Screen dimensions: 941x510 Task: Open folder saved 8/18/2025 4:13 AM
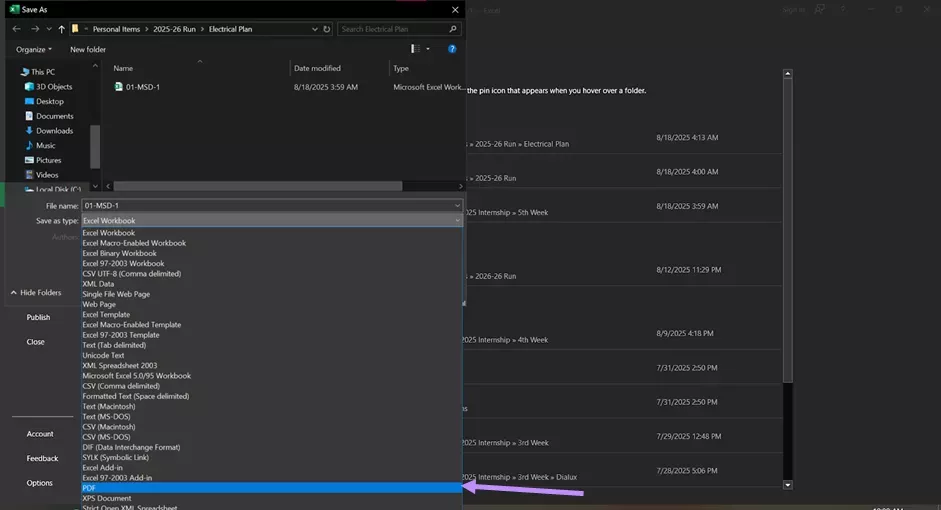624,137
